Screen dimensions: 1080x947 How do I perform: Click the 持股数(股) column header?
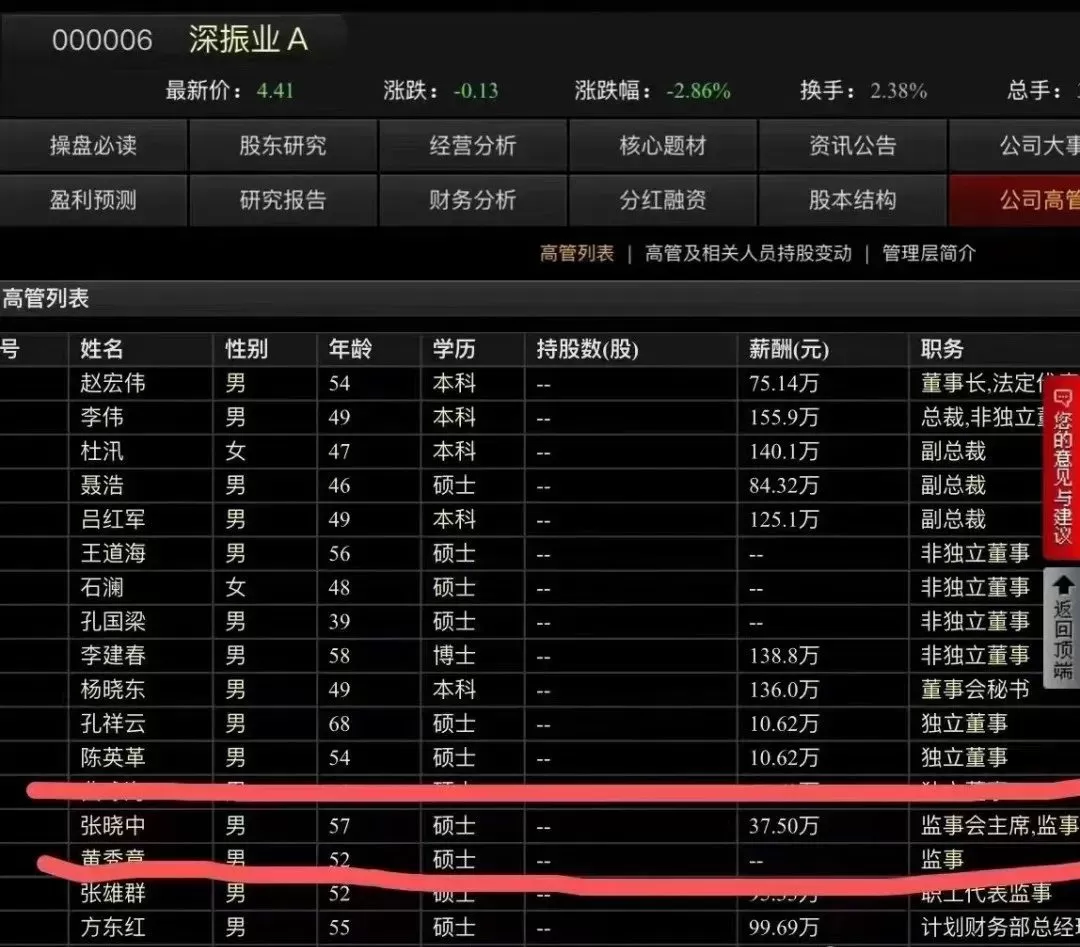588,349
